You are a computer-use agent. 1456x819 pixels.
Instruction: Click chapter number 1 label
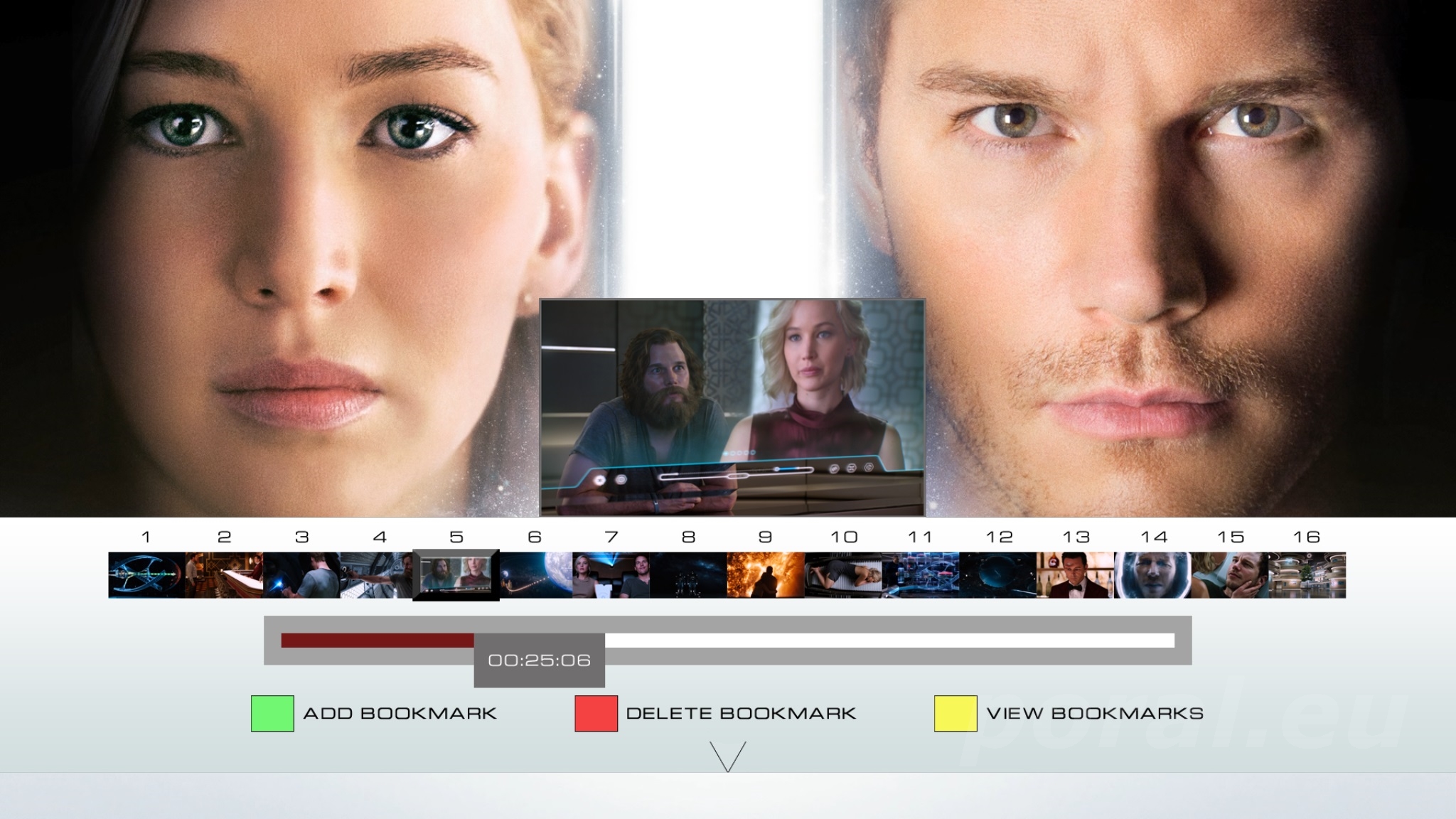146,537
